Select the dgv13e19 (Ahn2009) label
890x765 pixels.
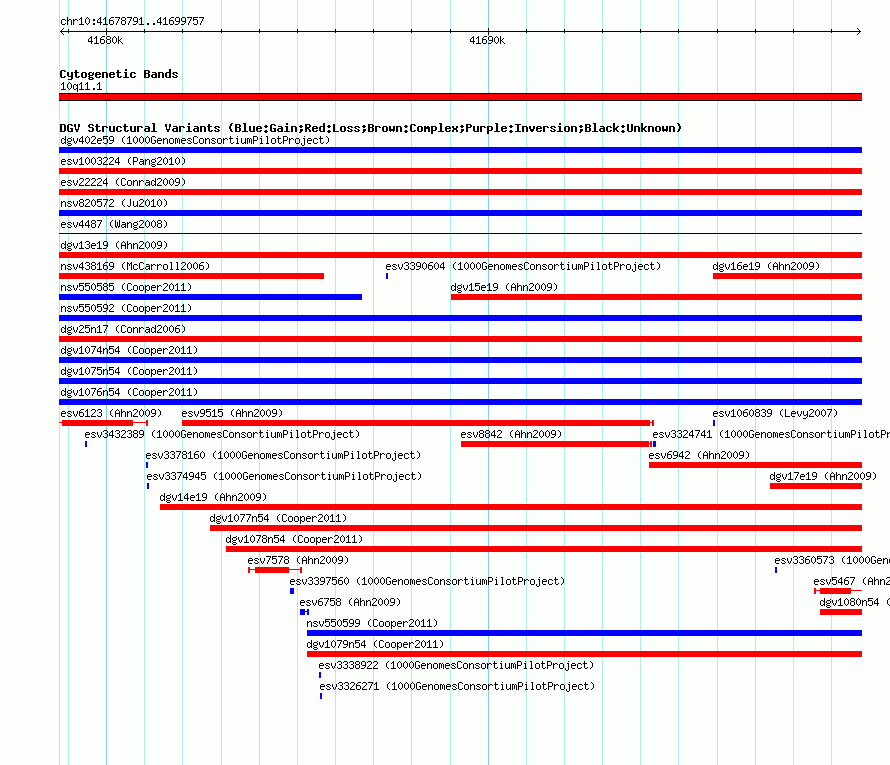(114, 245)
